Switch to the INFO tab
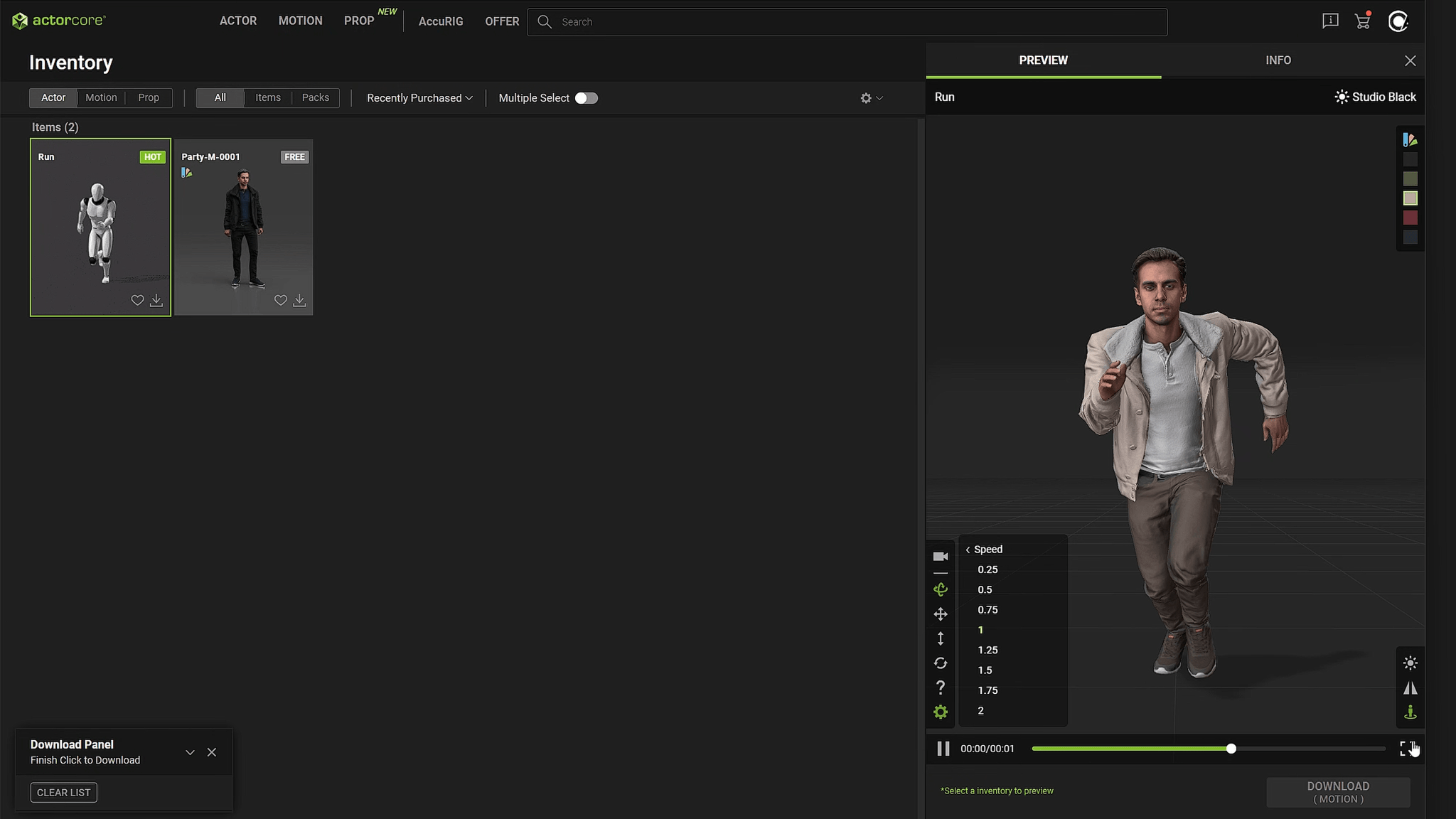 point(1278,60)
